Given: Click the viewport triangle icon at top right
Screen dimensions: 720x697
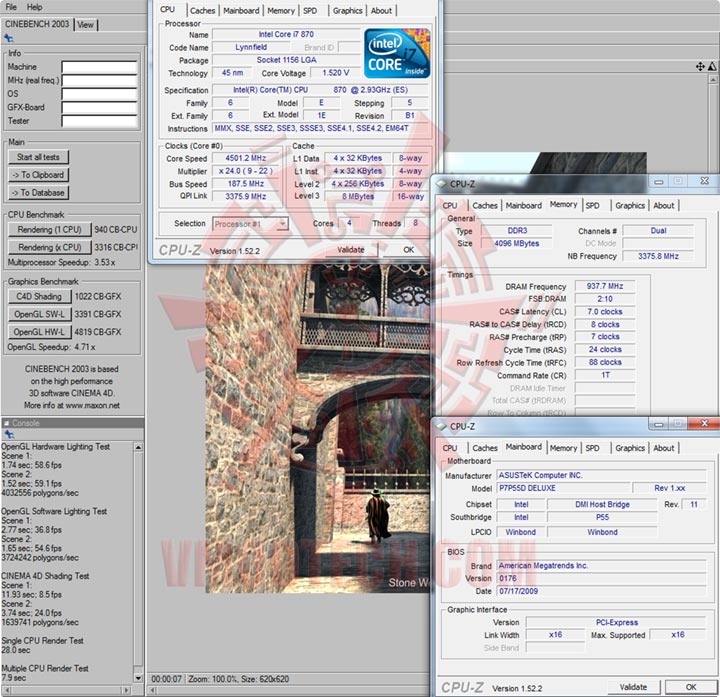Looking at the screenshot, I should 712,67.
